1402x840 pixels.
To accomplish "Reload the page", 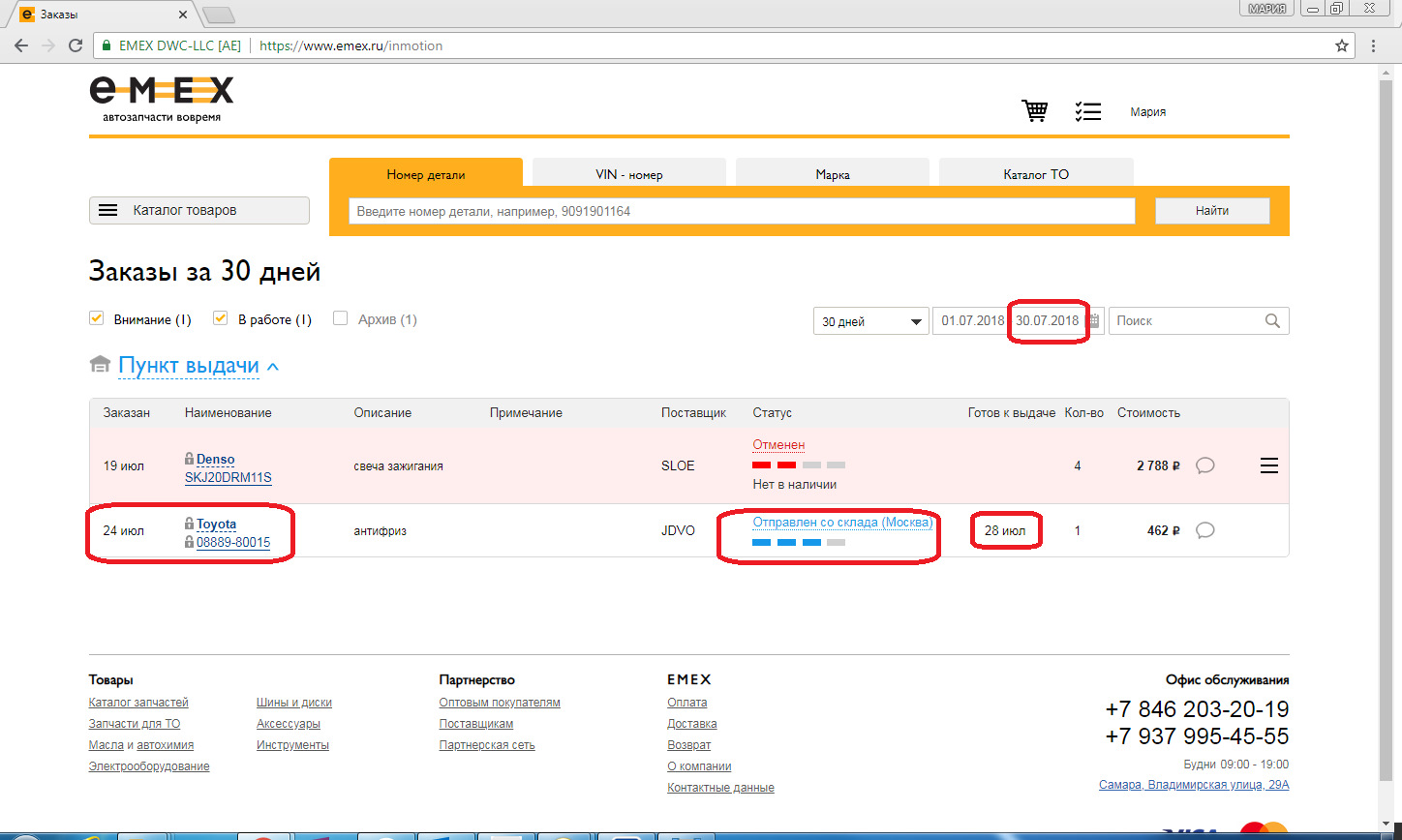I will 76,45.
